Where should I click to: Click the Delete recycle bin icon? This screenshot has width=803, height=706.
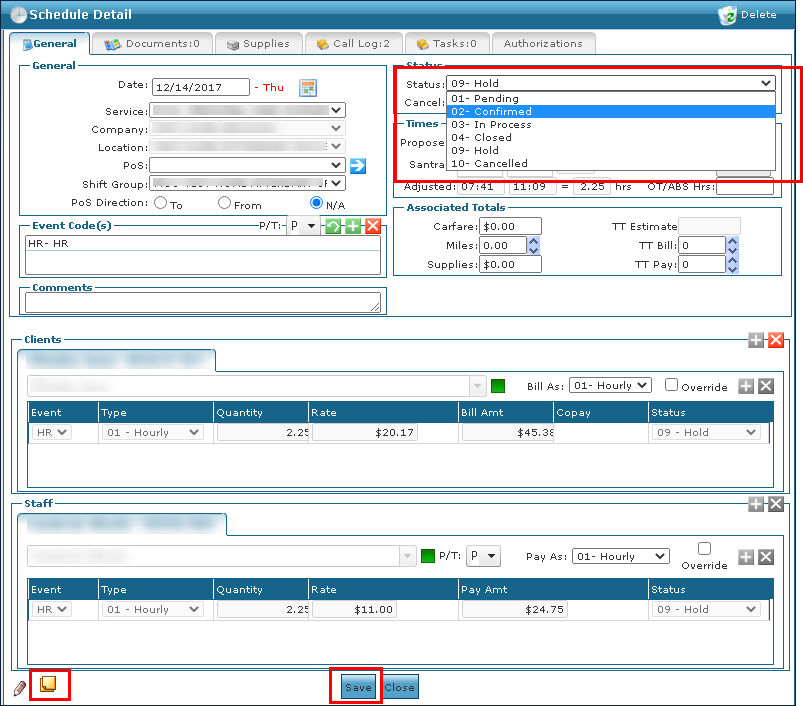click(727, 15)
